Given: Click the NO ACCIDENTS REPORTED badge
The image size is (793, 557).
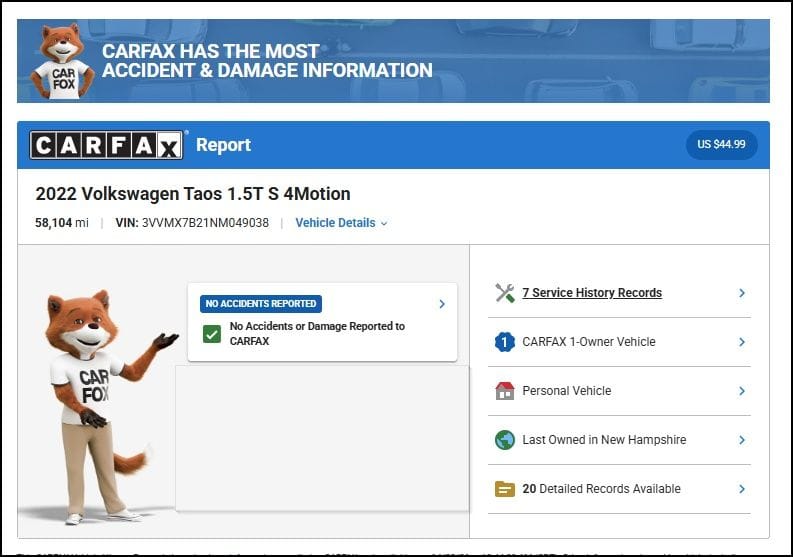Looking at the screenshot, I should coord(261,304).
